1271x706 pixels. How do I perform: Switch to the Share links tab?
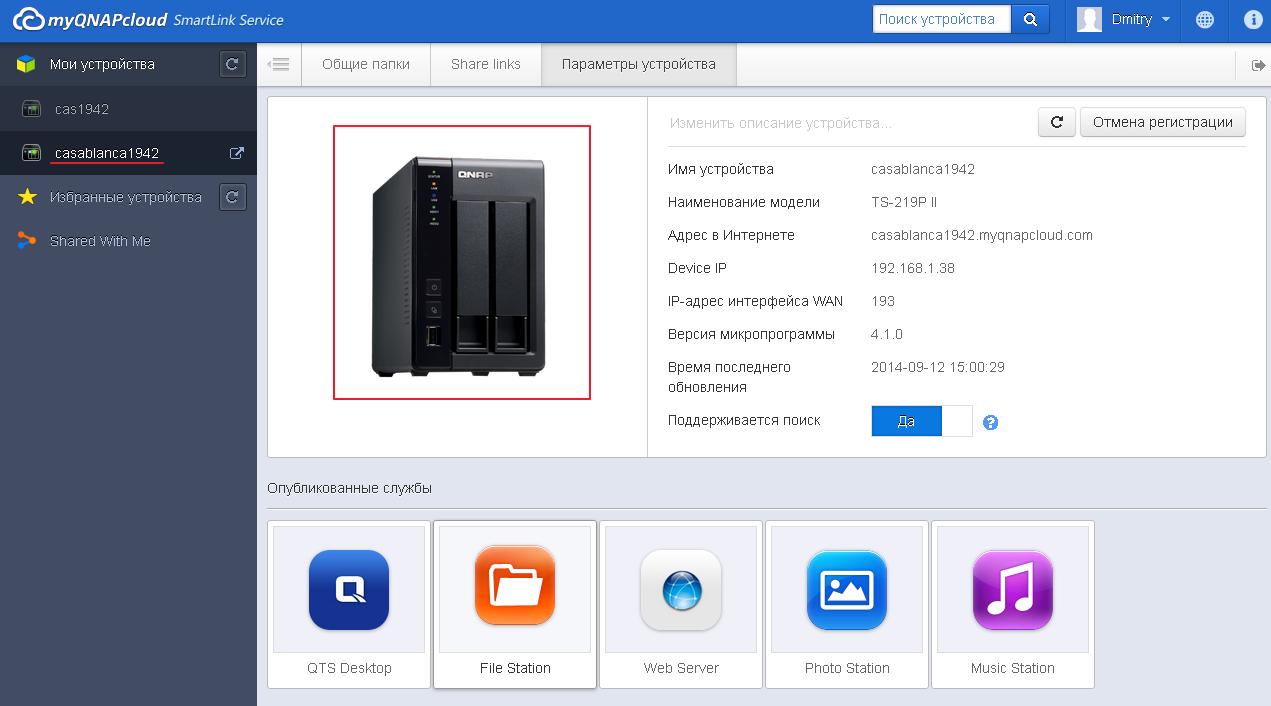486,65
